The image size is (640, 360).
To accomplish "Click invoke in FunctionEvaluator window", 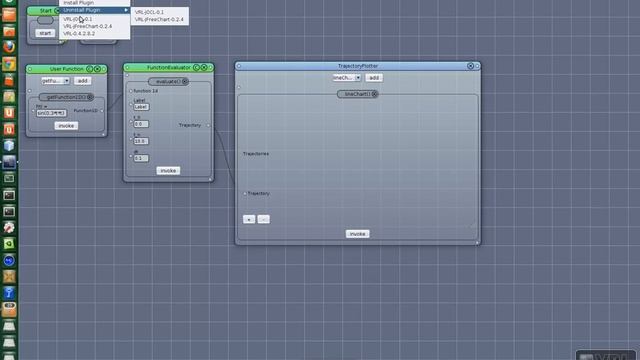I will point(168,171).
